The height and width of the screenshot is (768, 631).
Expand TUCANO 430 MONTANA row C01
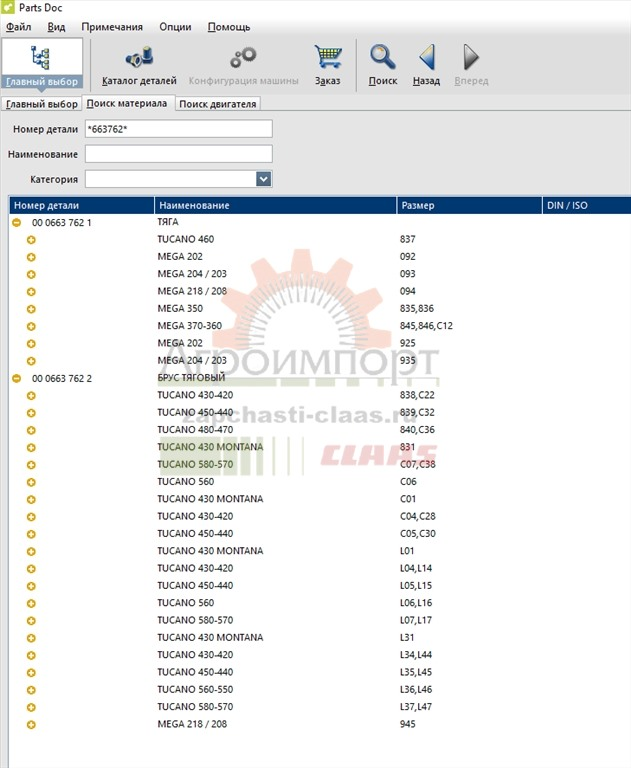pos(31,500)
